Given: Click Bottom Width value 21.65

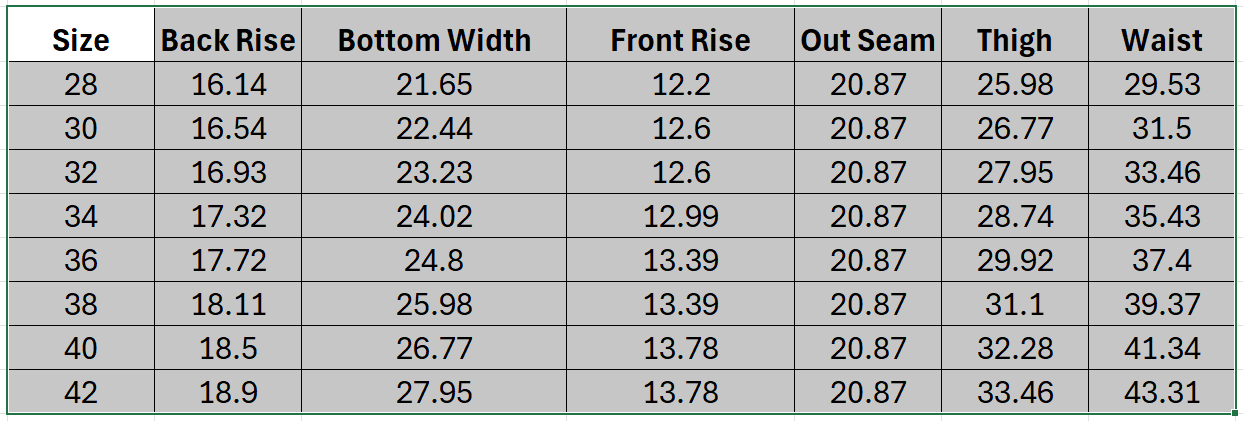Looking at the screenshot, I should coord(434,85).
